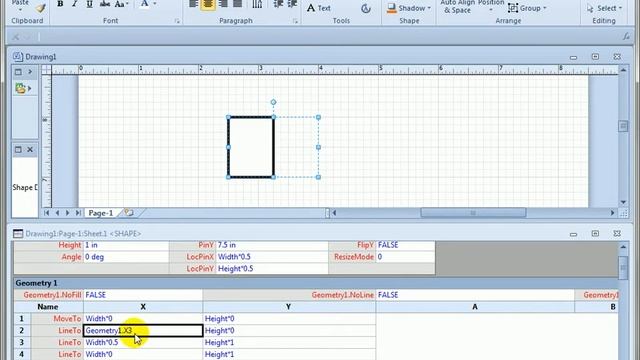640x360 pixels.
Task: Click the Shapes pane window icon
Action: tap(18, 72)
